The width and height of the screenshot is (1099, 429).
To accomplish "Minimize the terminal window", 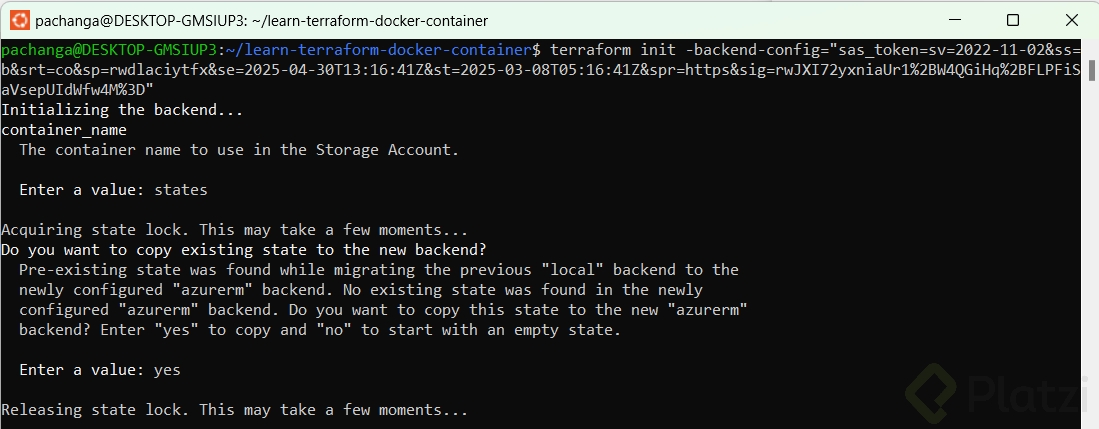I will (x=956, y=20).
